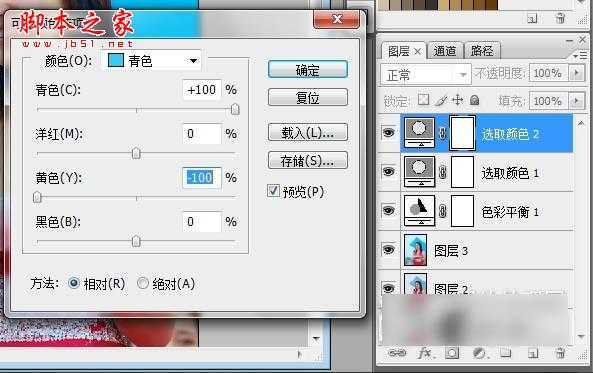Open the fill slider arrow next to 100%
Screen dimensions: 593x373
tap(577, 101)
